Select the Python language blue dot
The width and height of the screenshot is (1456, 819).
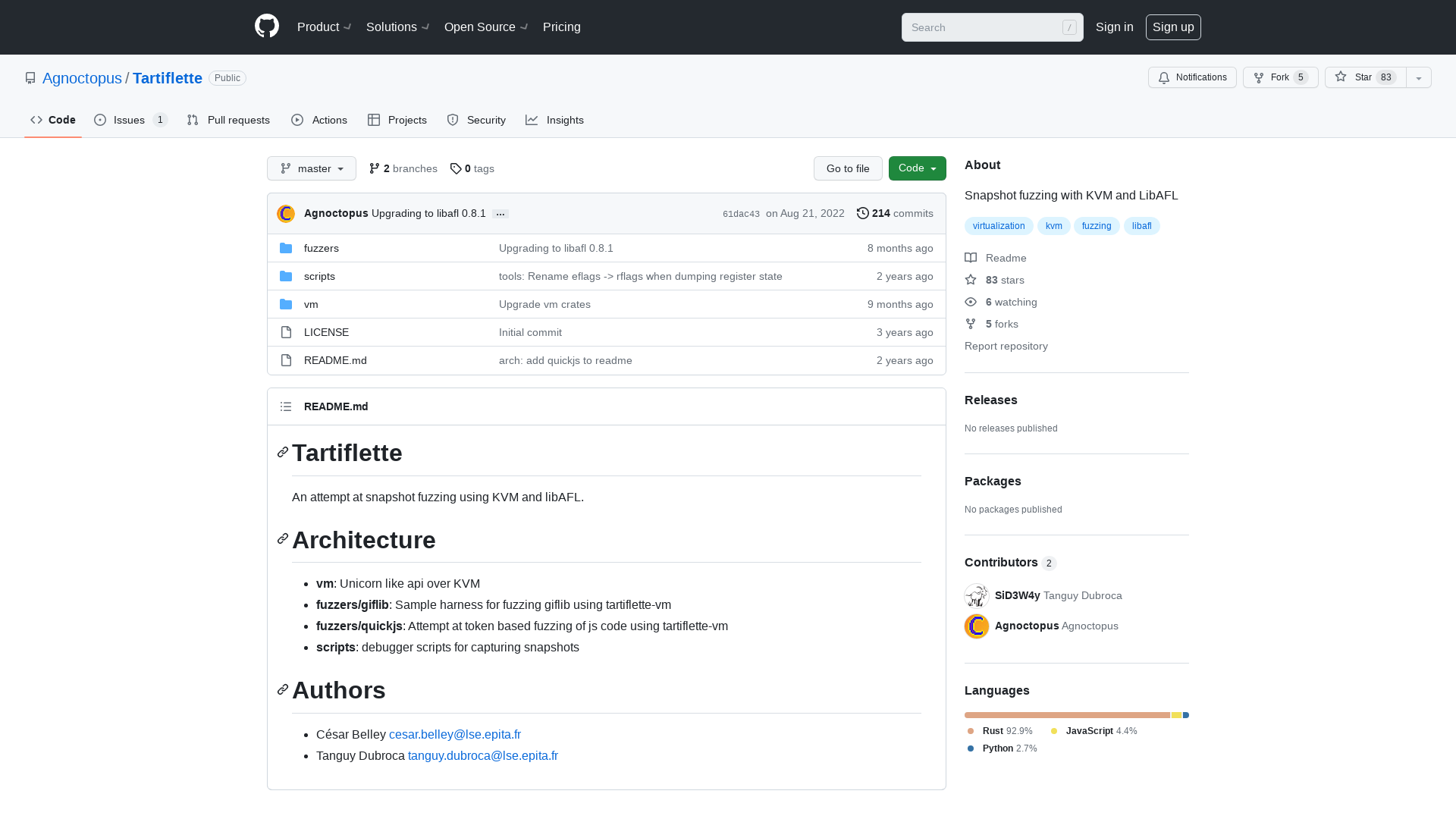pos(971,748)
